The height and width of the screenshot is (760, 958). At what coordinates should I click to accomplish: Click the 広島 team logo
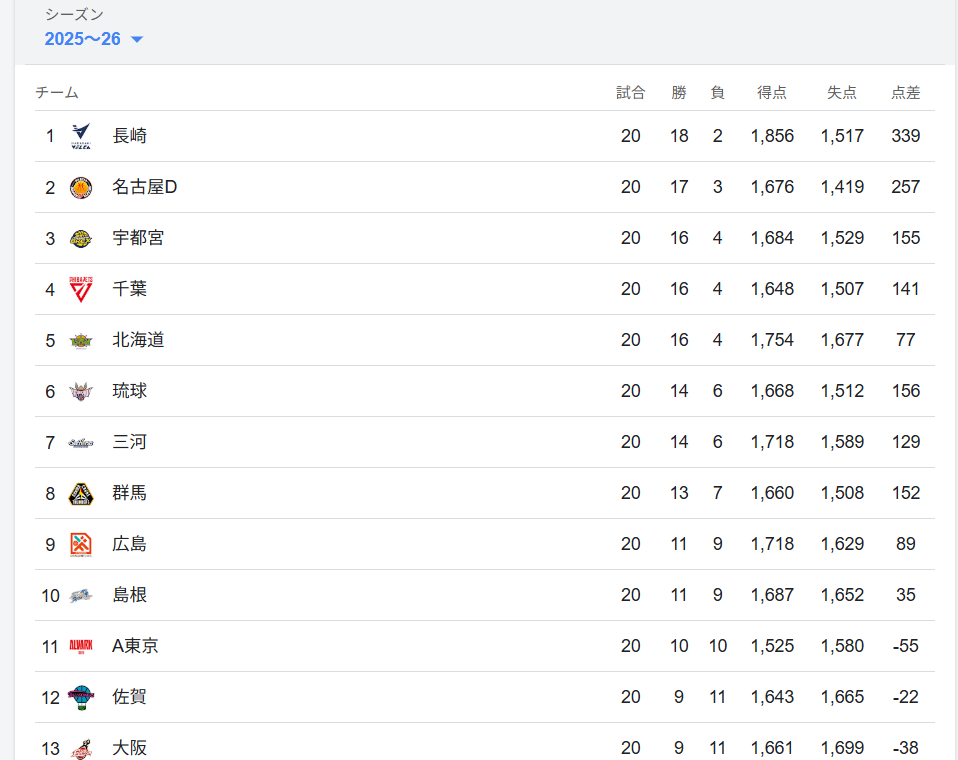coord(81,544)
